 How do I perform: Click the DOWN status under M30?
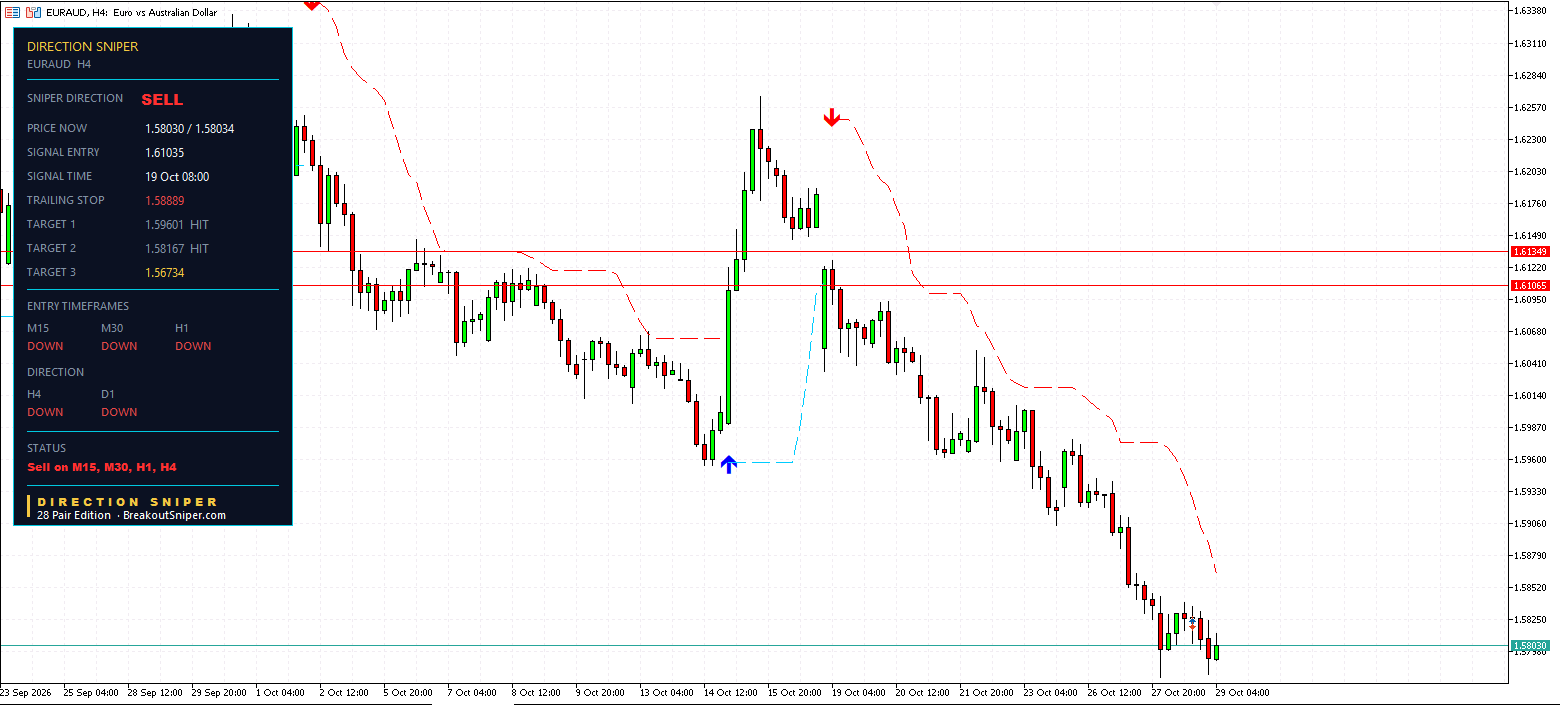(119, 347)
